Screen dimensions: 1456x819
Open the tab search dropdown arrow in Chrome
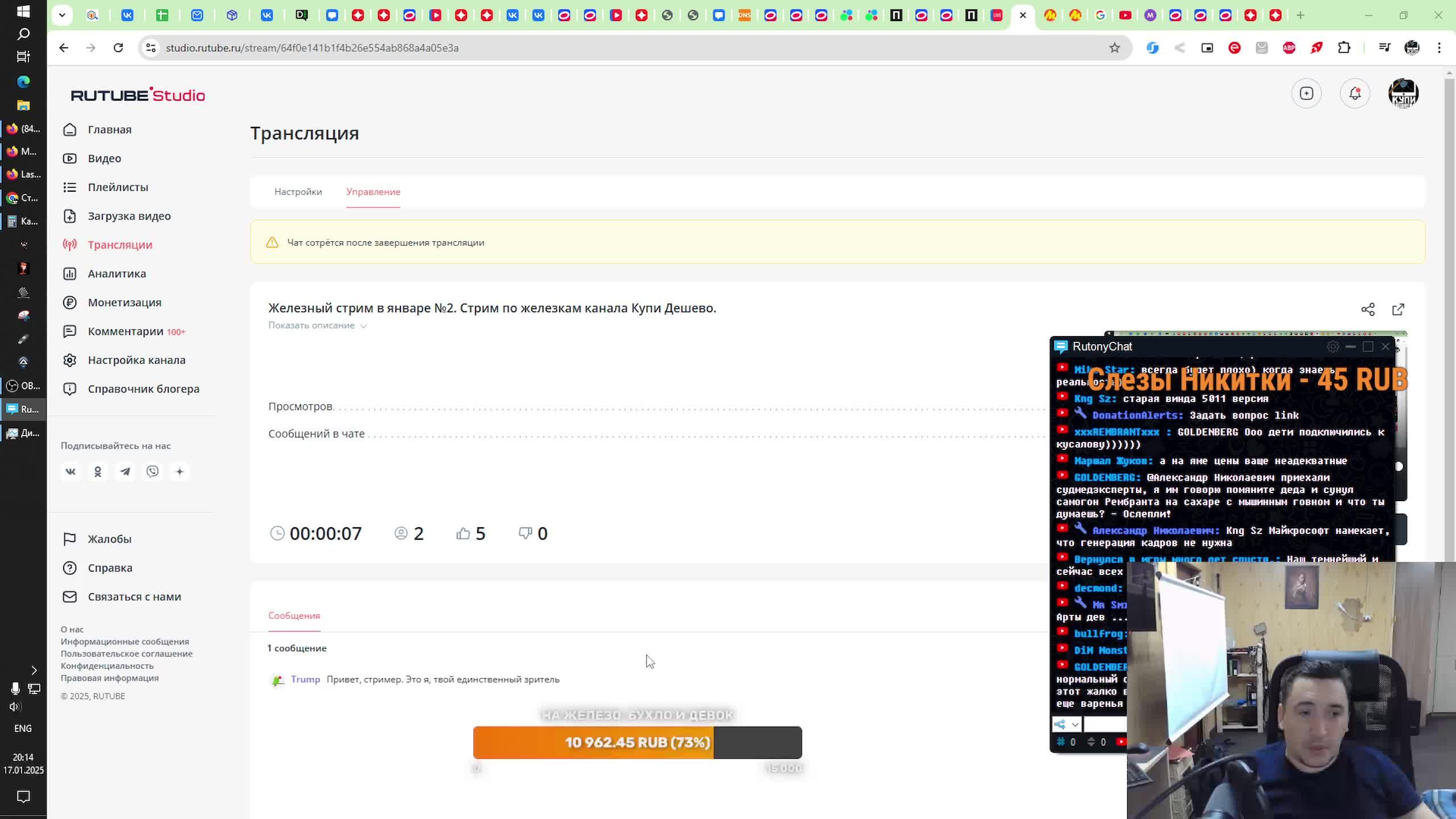point(62,15)
